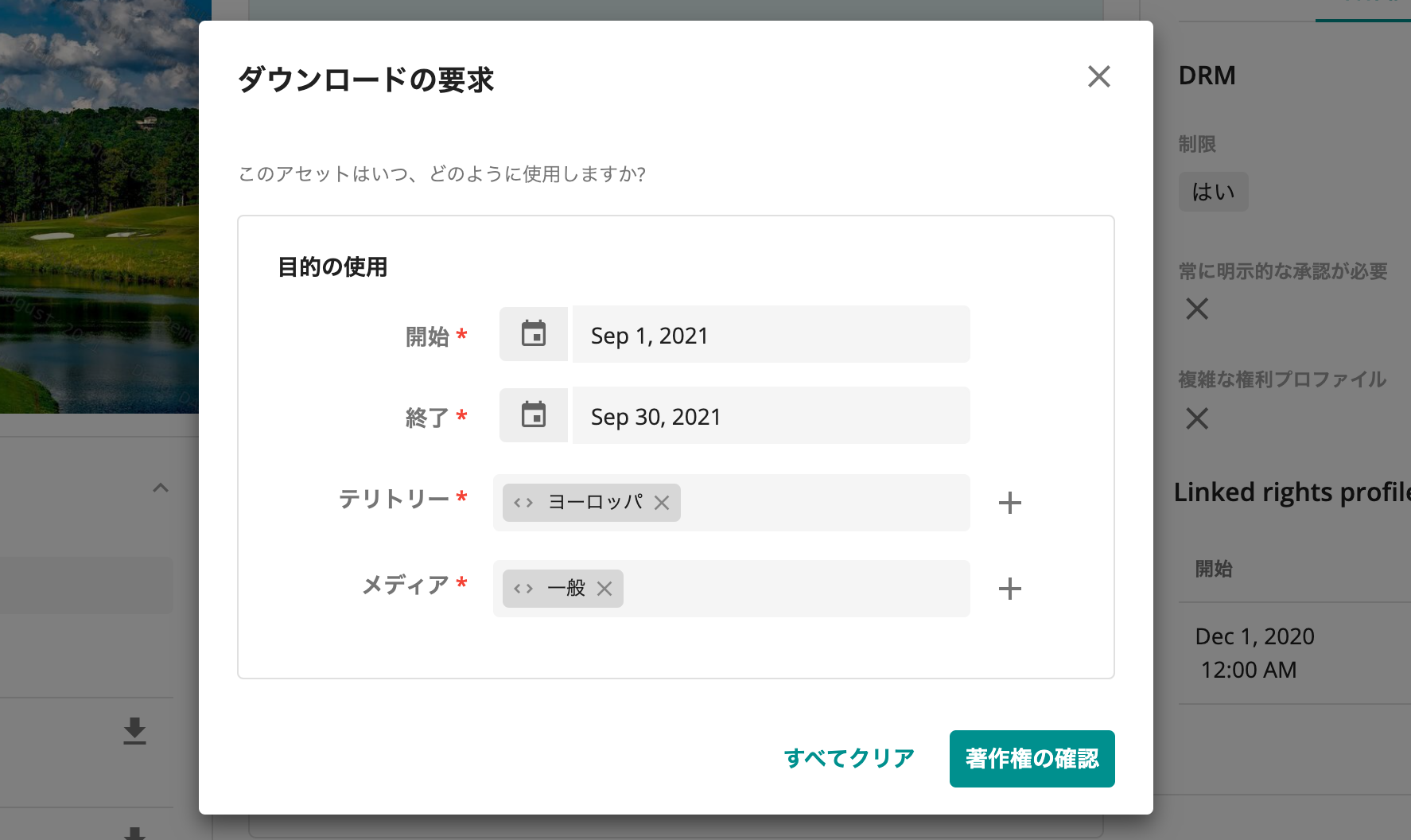Viewport: 1411px width, 840px height.
Task: Click the DRM section heading
Action: coord(1207,76)
